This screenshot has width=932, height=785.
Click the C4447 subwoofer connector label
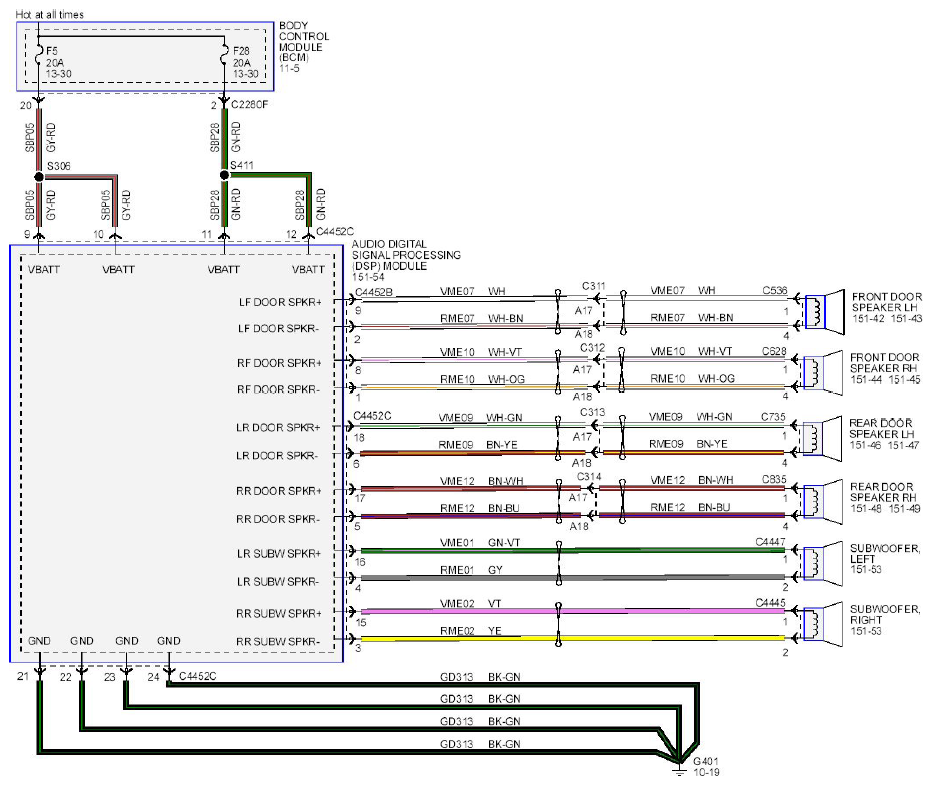770,541
